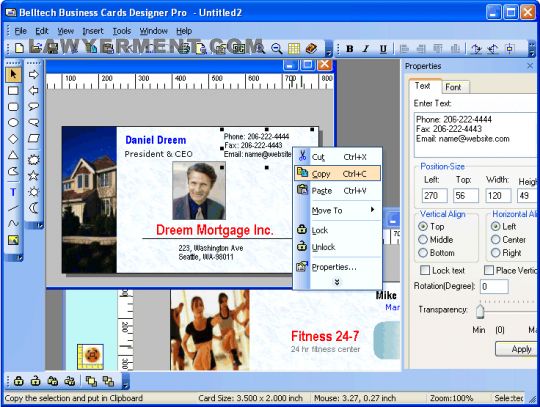
Task: Select the rectangle shape tool
Action: coord(13,91)
